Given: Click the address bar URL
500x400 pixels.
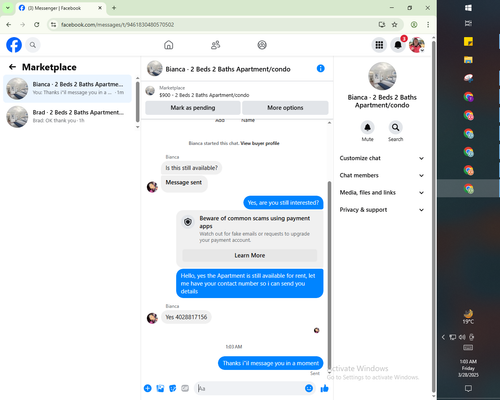Looking at the screenshot, I should coord(118,25).
